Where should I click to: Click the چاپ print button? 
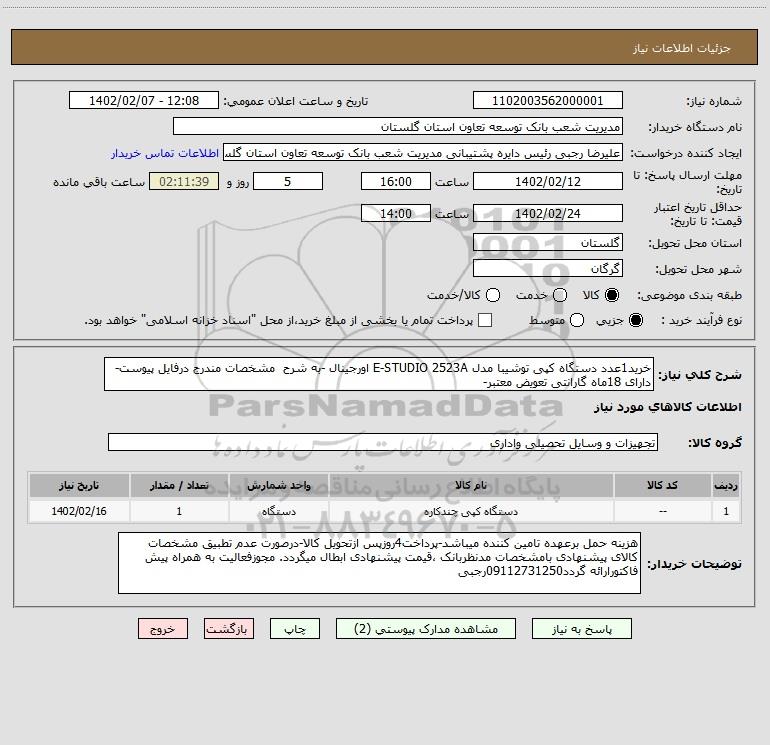295,629
